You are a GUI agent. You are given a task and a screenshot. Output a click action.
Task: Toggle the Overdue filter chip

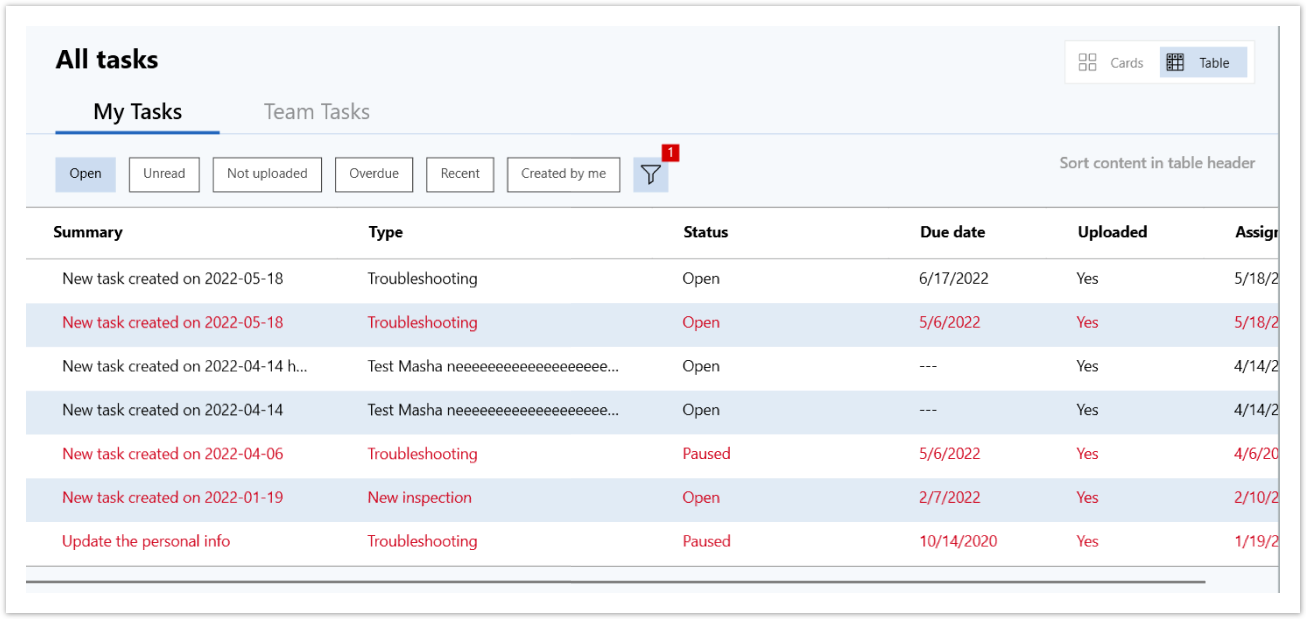(x=374, y=174)
